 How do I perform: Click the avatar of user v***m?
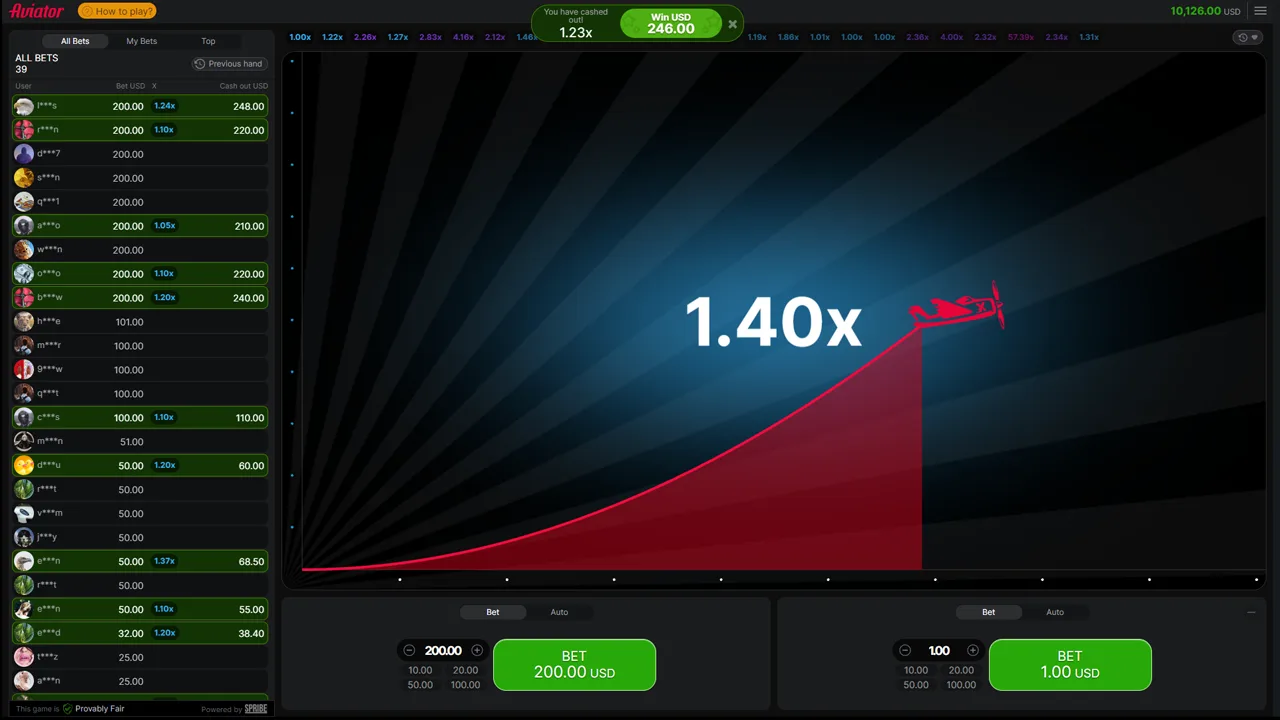[x=24, y=514]
